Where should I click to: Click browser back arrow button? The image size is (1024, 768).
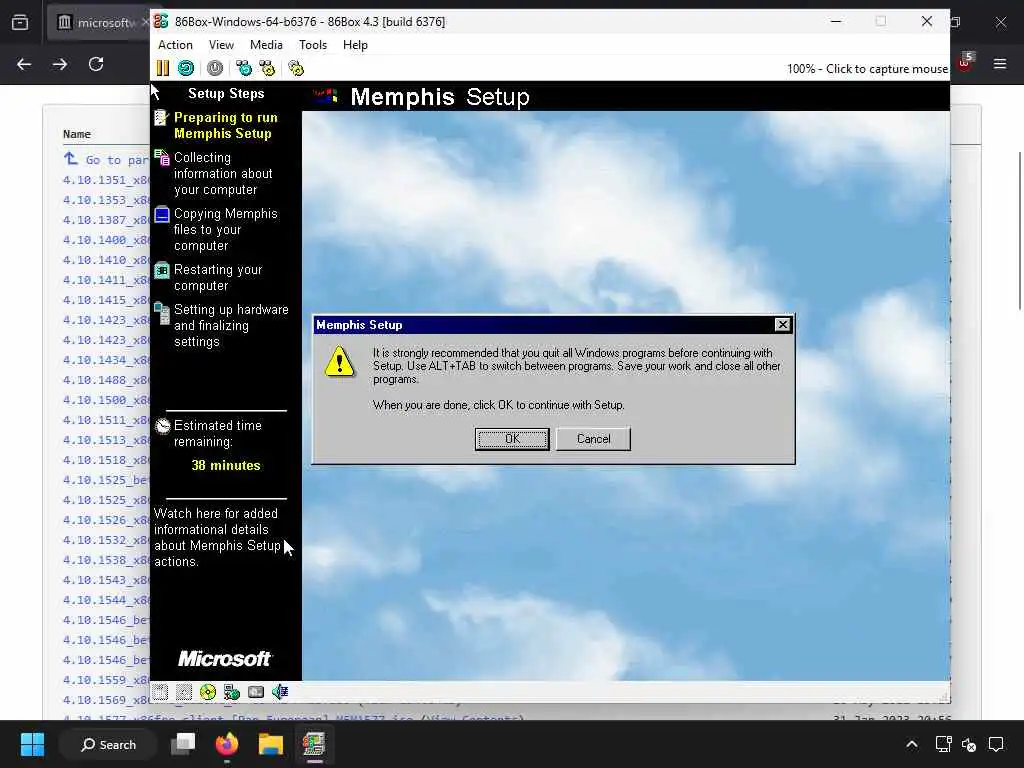[24, 64]
